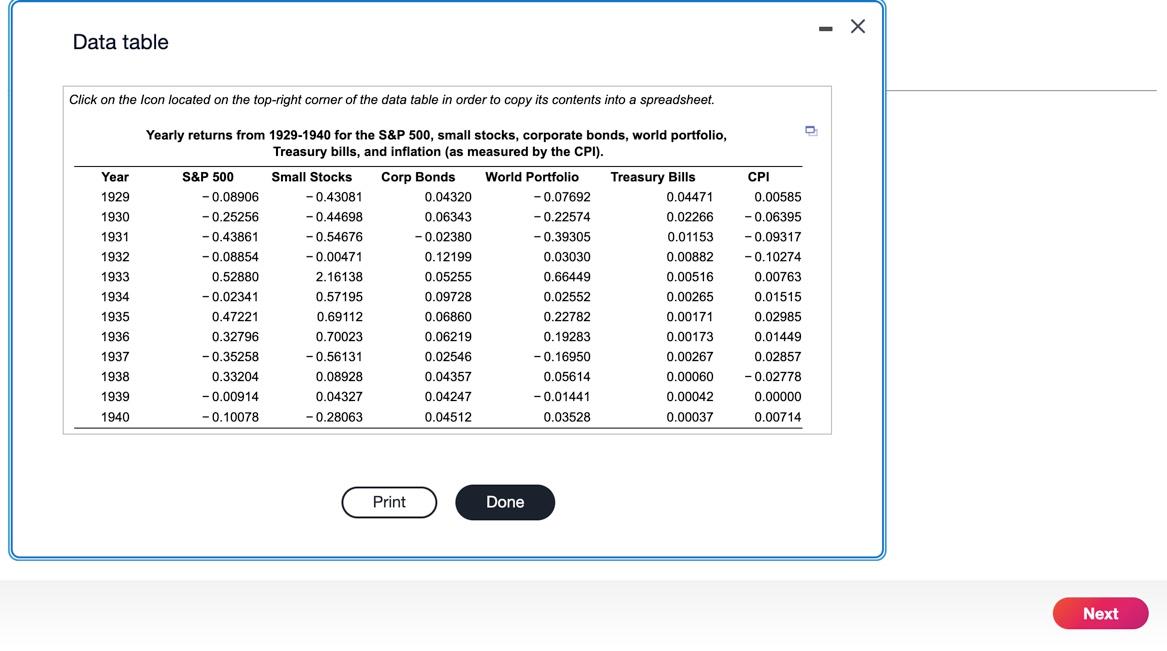Click the Corp Bonds column header
Image resolution: width=1167 pixels, height=651 pixels.
[418, 176]
